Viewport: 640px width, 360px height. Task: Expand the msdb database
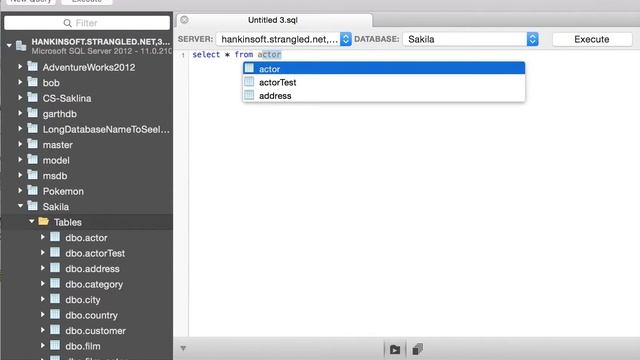click(x=20, y=175)
